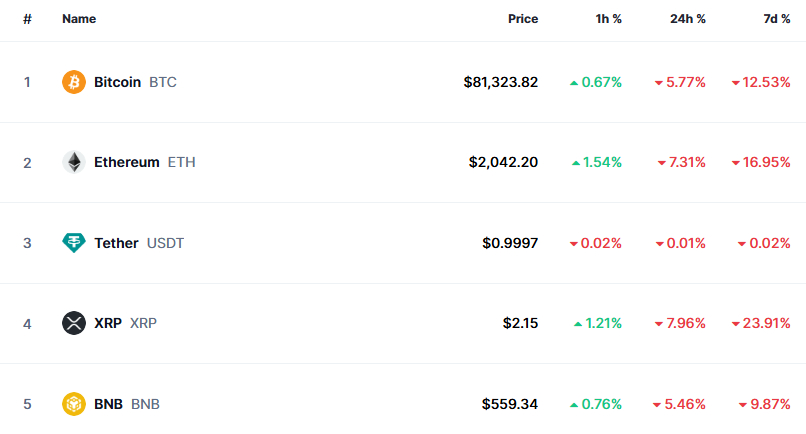This screenshot has width=806, height=434.
Task: Sort by the 24h % column header
Action: tap(688, 19)
